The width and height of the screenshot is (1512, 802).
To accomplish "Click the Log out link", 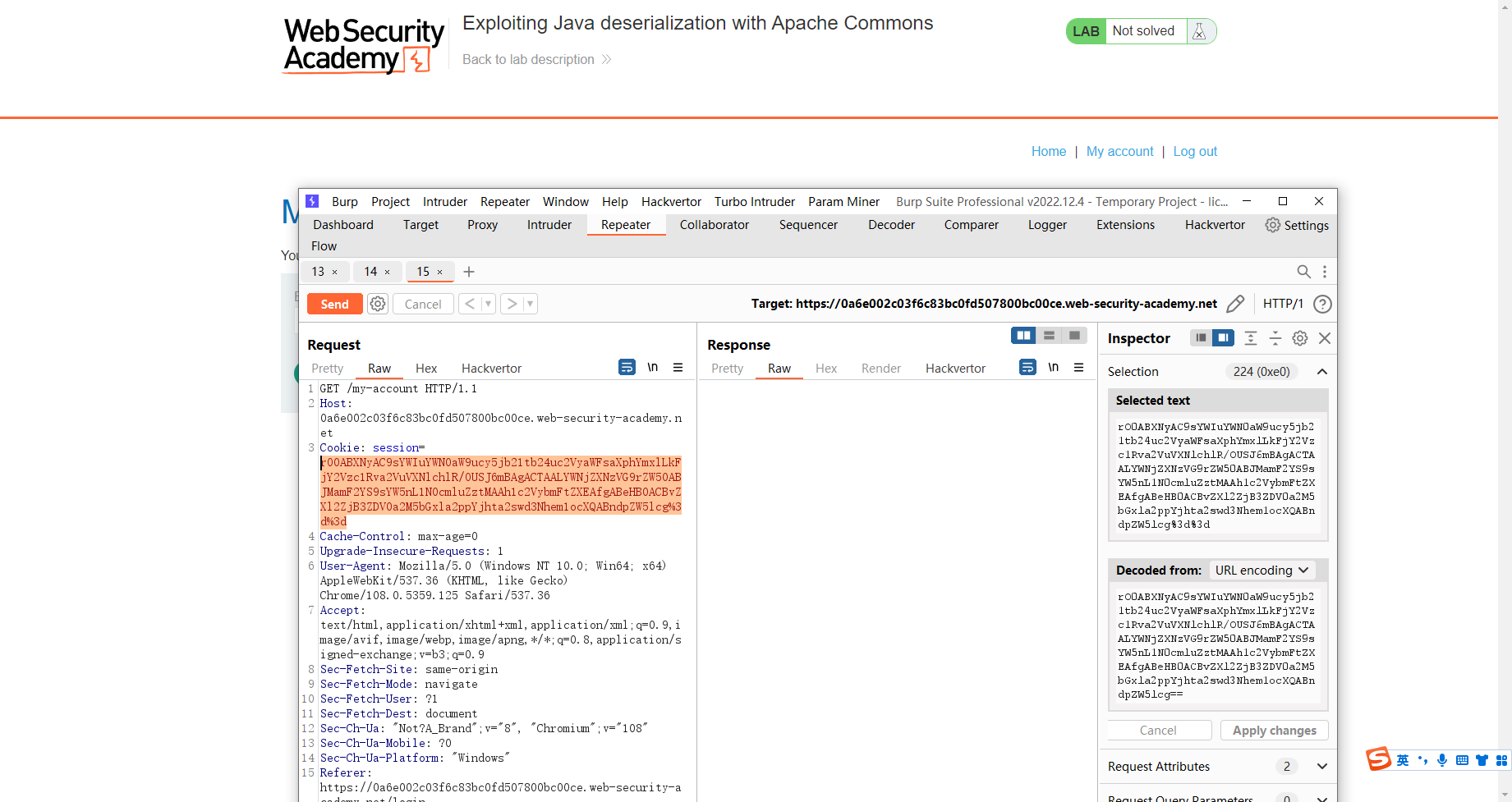I will [x=1195, y=151].
